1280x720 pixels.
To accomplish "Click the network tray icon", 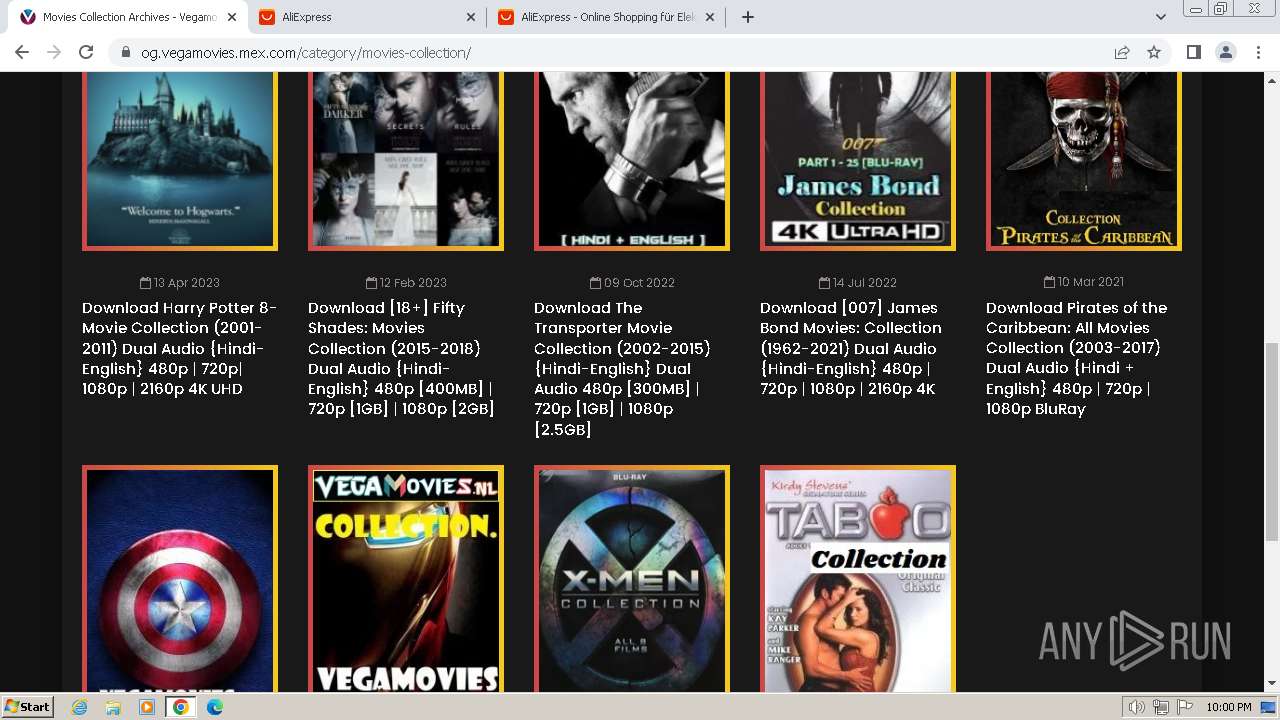I will tap(1161, 707).
